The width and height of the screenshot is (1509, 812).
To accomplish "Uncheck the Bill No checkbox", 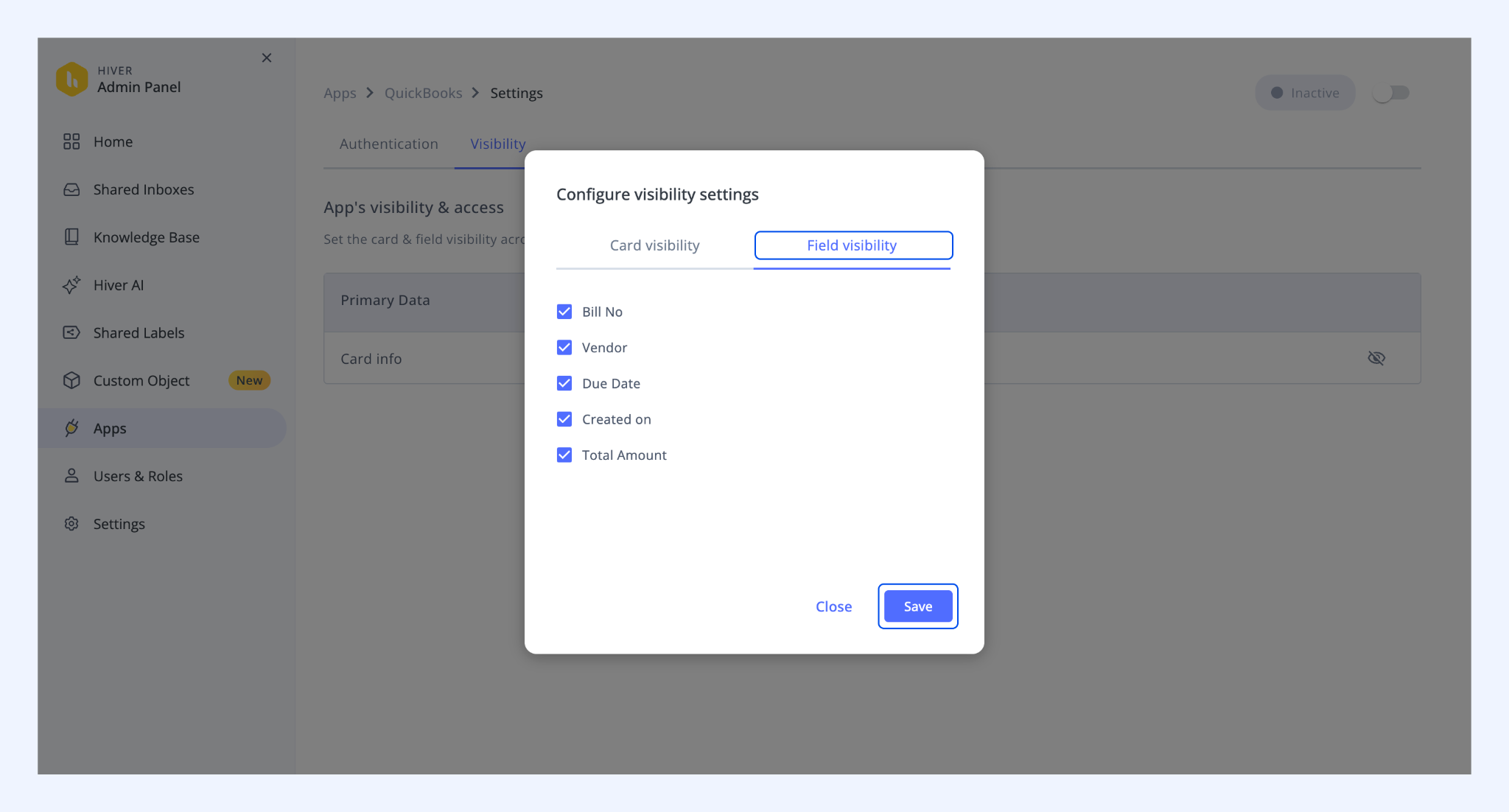I will tap(564, 312).
